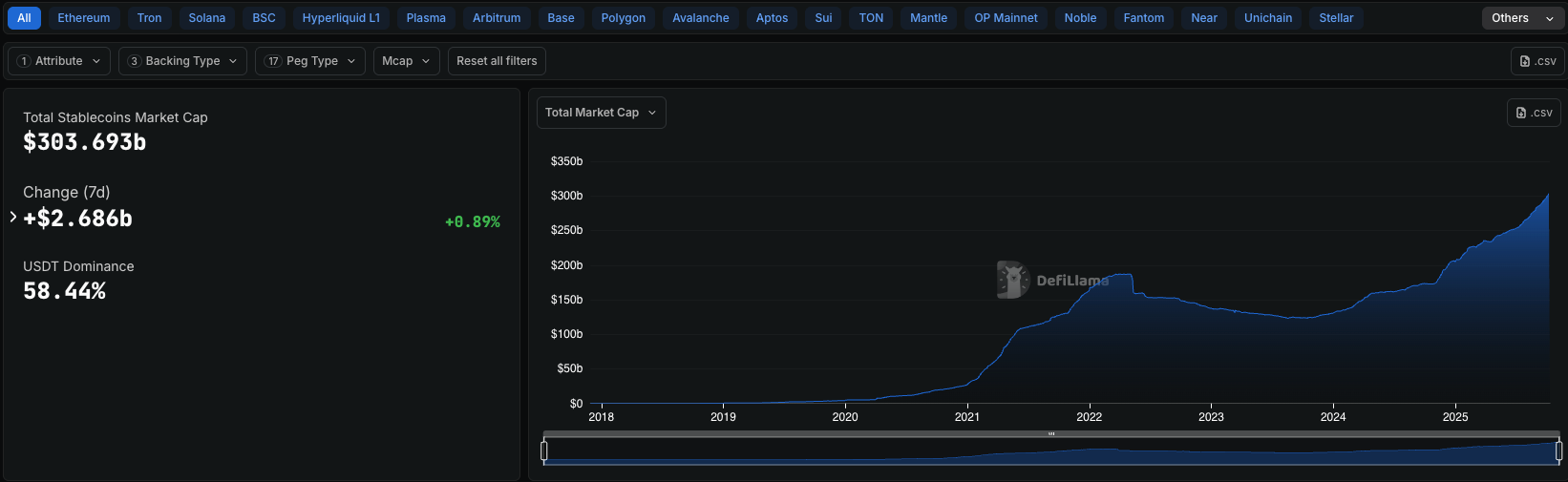Select the Avalanche chain tab

pos(701,18)
